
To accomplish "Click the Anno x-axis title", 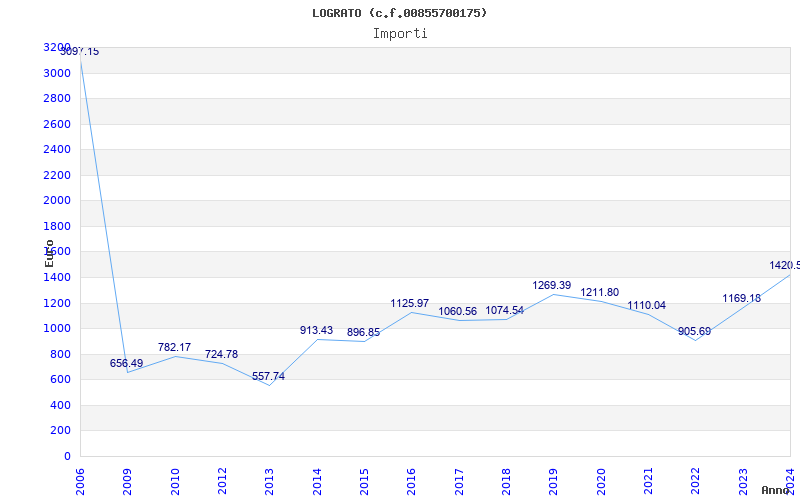I will [776, 490].
